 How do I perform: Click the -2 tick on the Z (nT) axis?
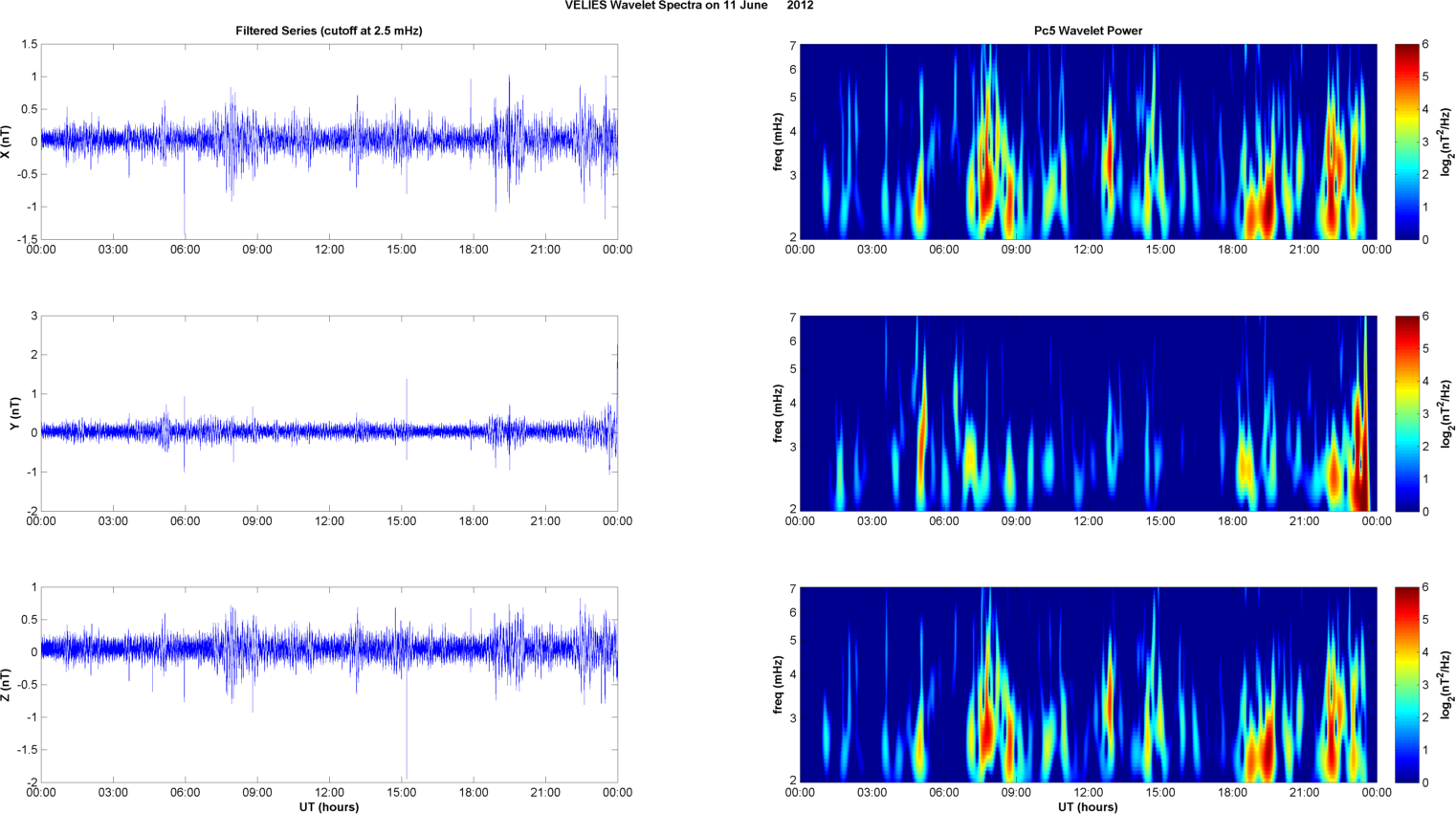point(32,782)
